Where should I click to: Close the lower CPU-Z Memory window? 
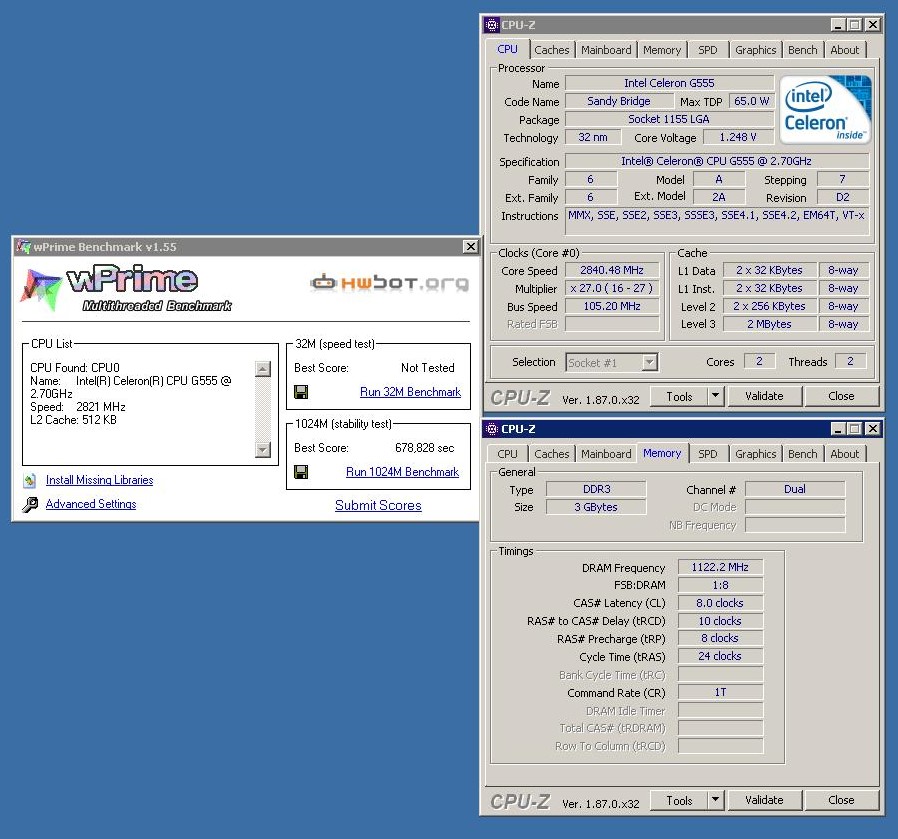(x=872, y=428)
